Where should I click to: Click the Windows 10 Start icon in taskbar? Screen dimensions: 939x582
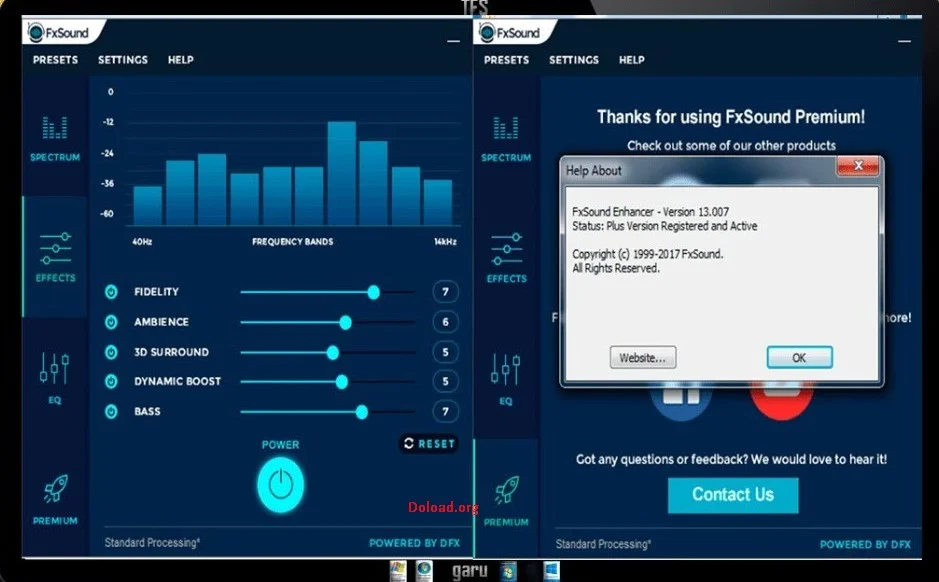pos(551,571)
